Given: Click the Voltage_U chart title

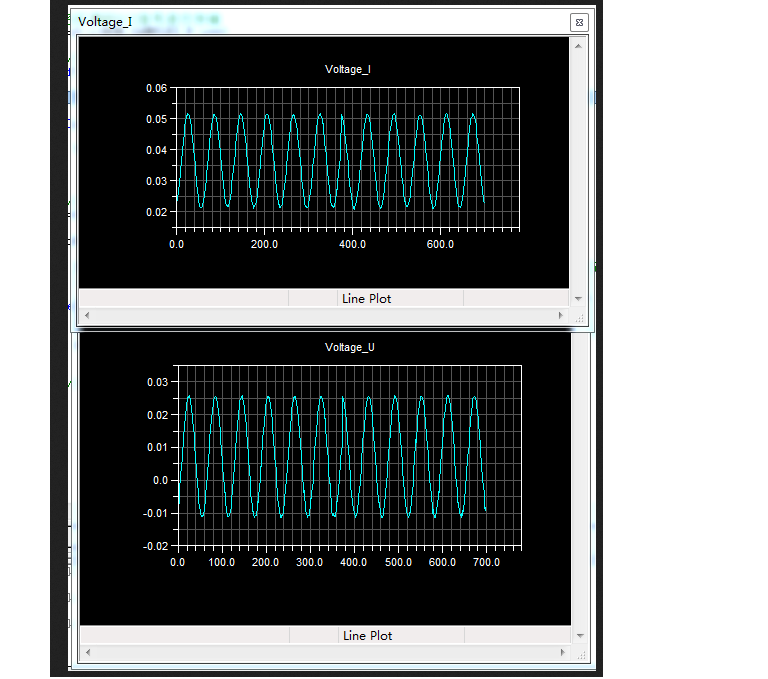Looking at the screenshot, I should [350, 347].
